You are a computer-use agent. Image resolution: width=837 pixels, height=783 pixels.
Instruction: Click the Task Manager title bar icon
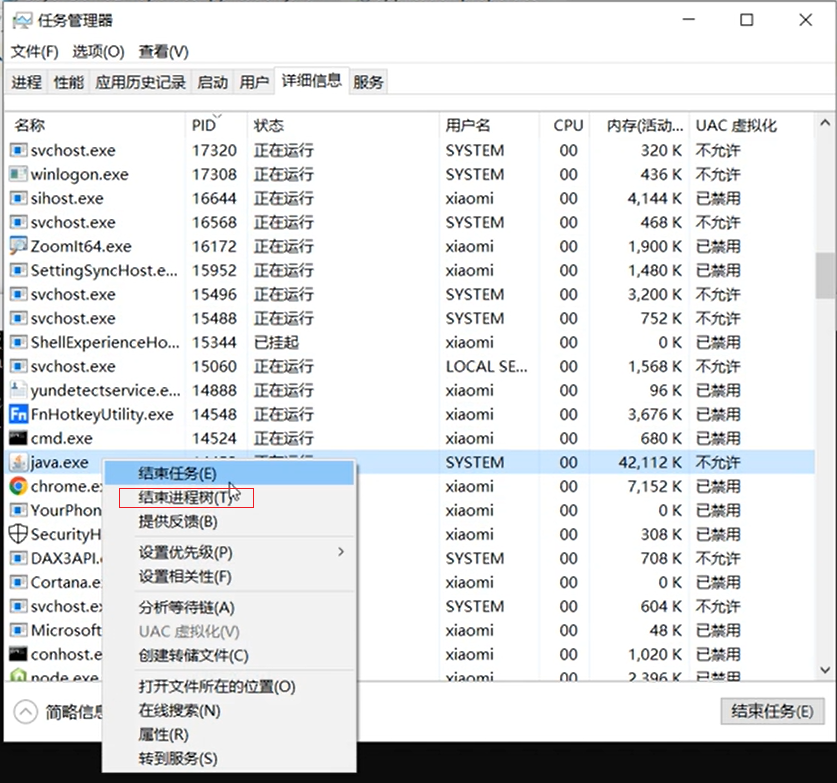[21, 20]
